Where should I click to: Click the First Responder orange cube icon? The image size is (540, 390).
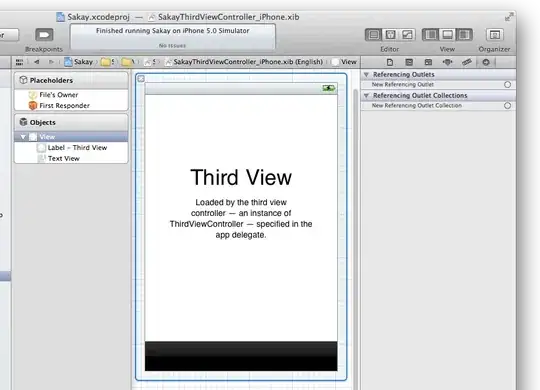coord(32,105)
